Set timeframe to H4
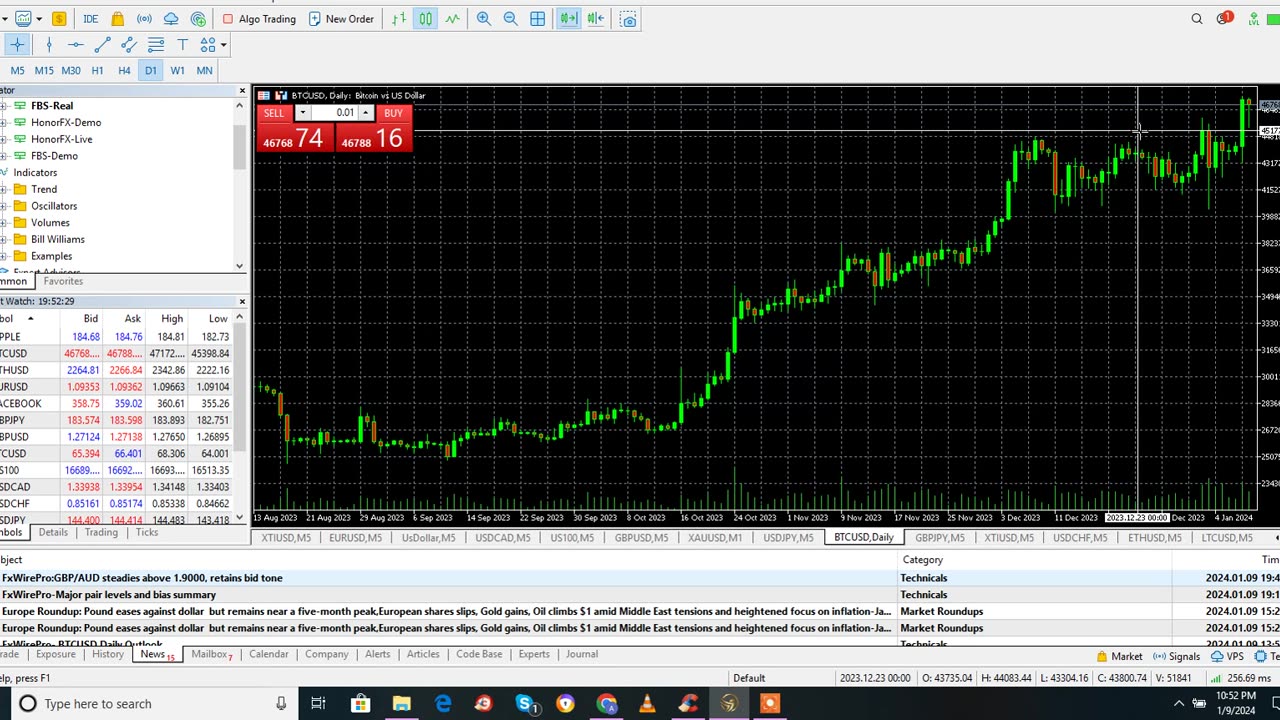The height and width of the screenshot is (720, 1280). coord(124,70)
